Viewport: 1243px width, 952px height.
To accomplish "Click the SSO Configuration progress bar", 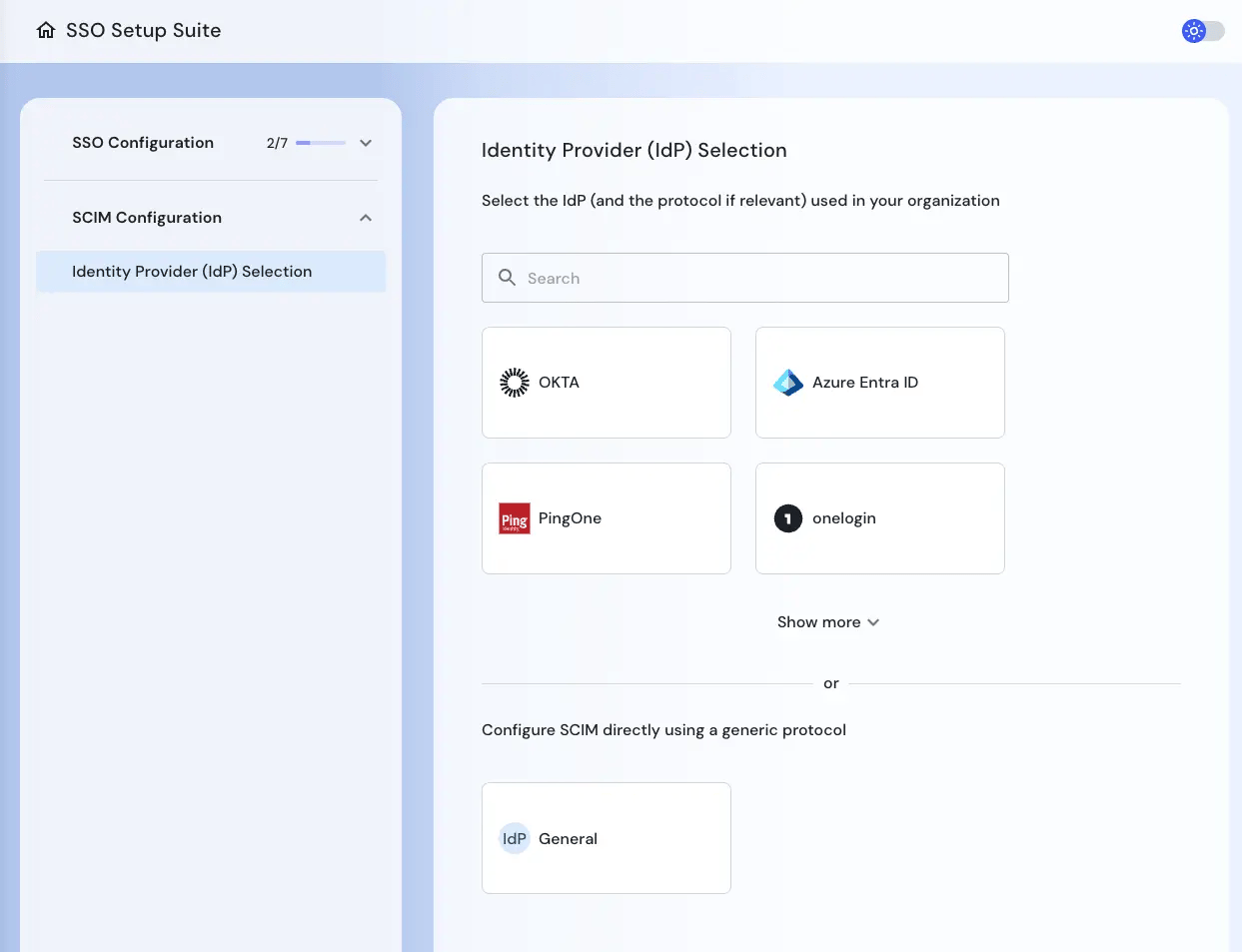I will coord(321,143).
